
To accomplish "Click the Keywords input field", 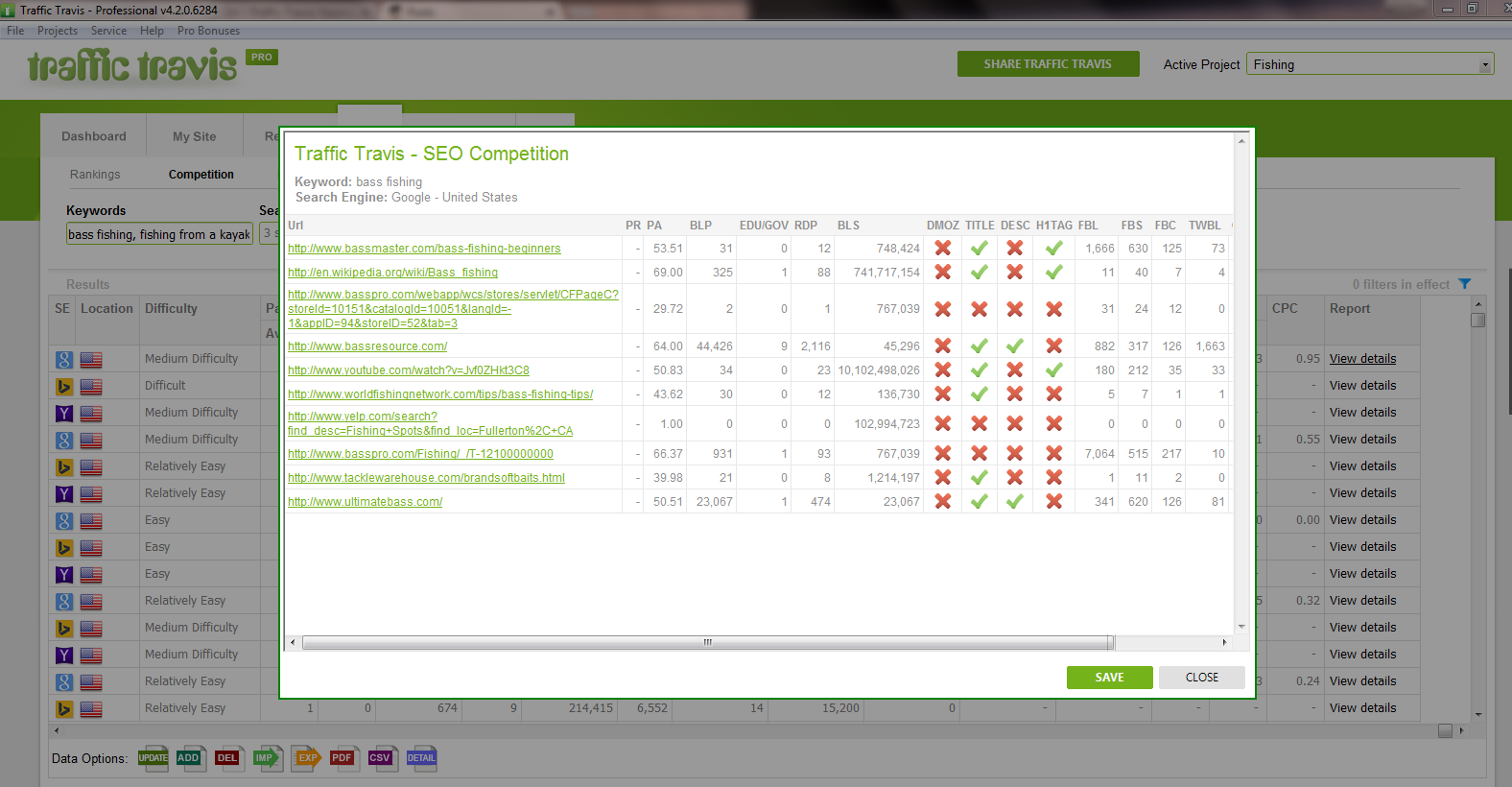I will point(158,234).
